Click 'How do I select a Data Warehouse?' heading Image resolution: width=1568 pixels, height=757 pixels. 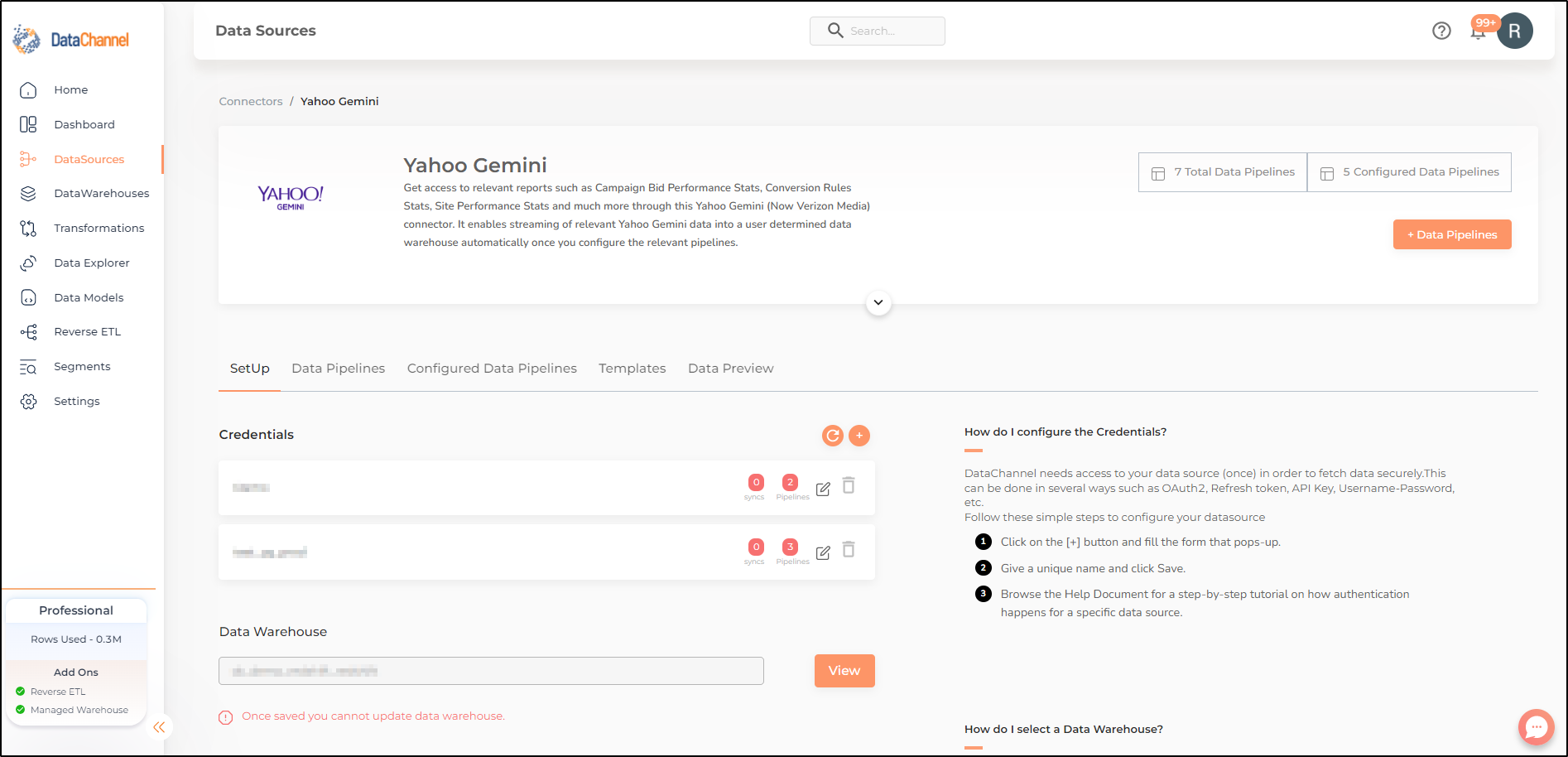[x=1064, y=729]
